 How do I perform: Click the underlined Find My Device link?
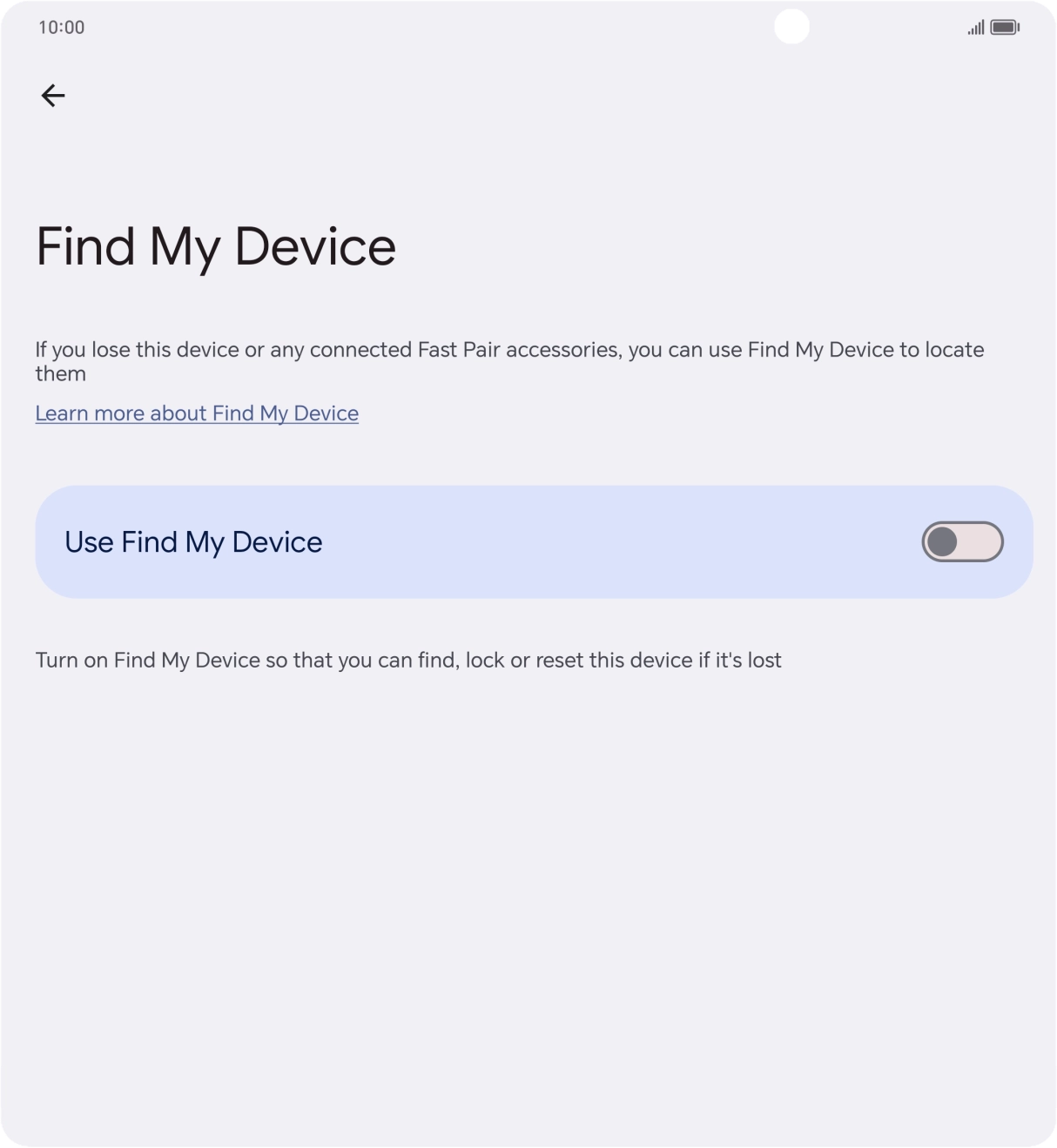[197, 413]
